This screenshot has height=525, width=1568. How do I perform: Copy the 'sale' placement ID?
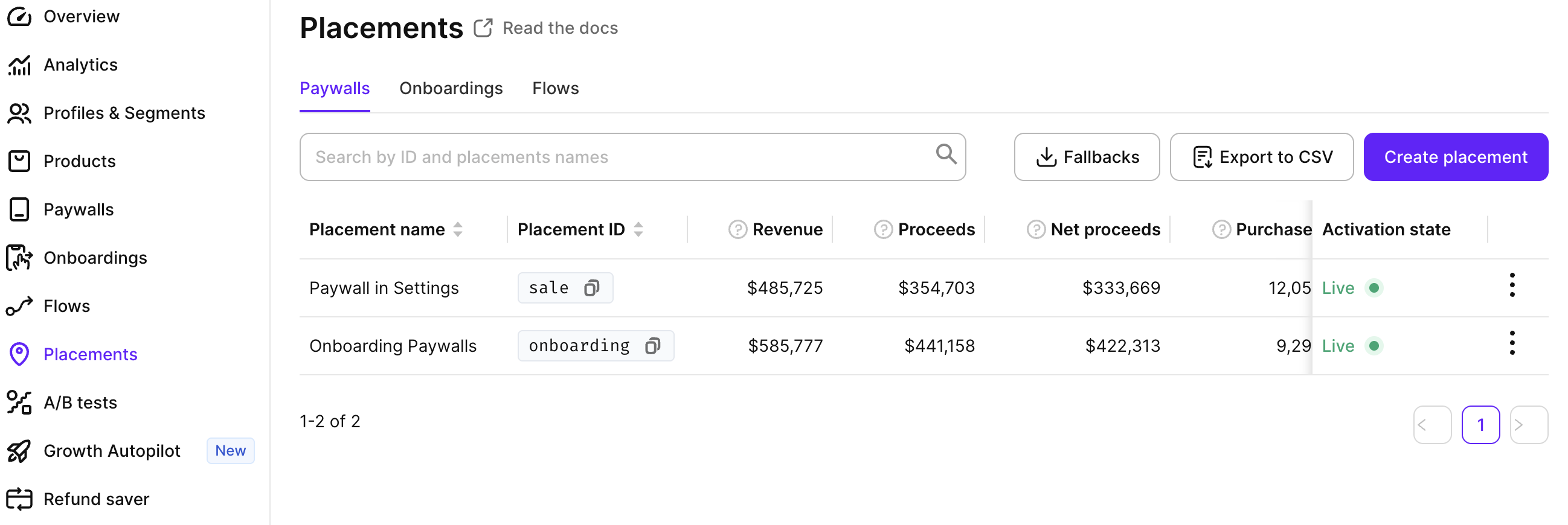click(592, 288)
